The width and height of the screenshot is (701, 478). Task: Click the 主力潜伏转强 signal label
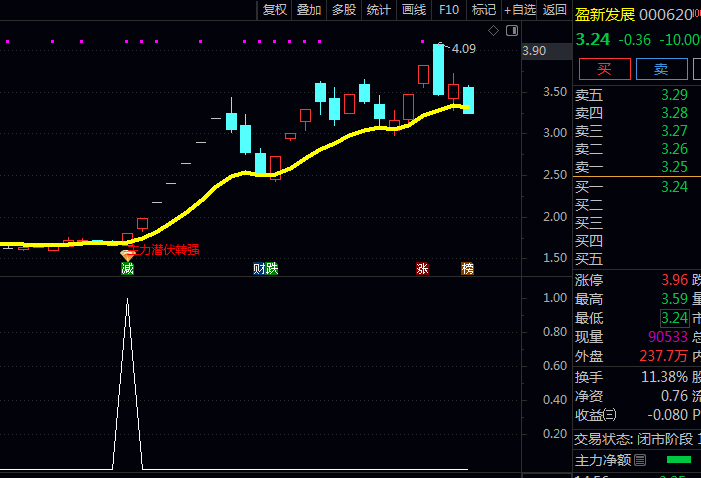point(166,250)
